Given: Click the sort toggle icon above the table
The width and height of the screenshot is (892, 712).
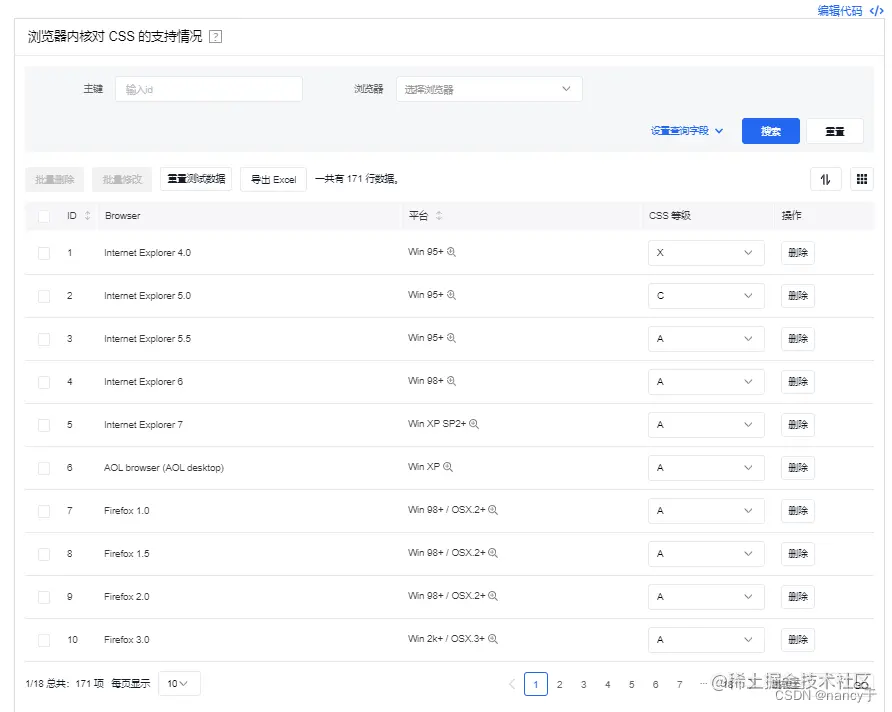Looking at the screenshot, I should (825, 180).
